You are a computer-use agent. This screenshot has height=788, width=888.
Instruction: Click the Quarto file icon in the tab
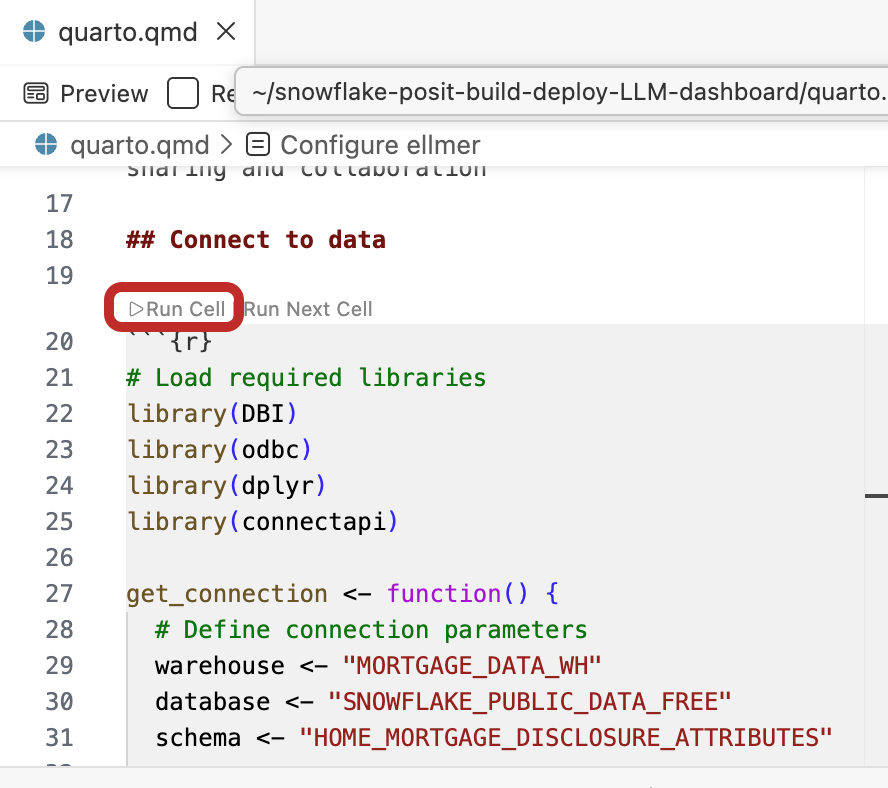tap(34, 31)
